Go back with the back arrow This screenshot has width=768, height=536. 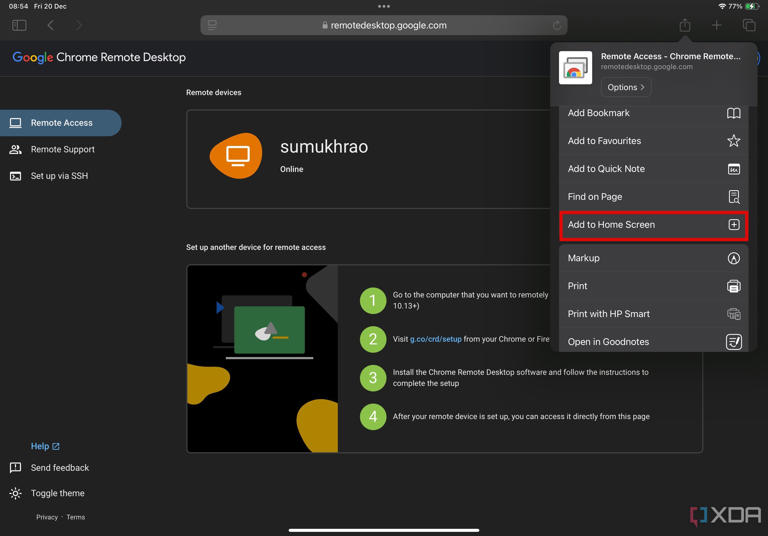point(50,25)
